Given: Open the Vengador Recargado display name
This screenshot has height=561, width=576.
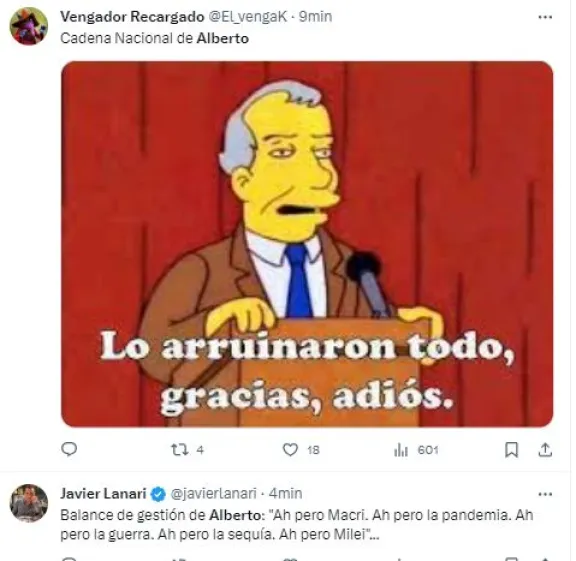Looking at the screenshot, I should coord(132,17).
